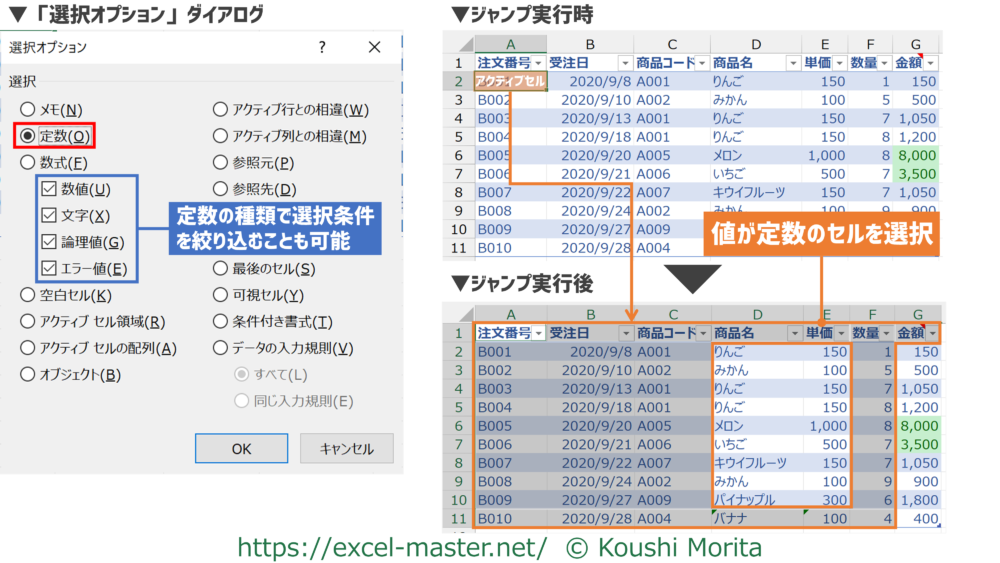1000x563 pixels.
Task: Open 注文番号 filter dropdown in top table
Action: 538,62
